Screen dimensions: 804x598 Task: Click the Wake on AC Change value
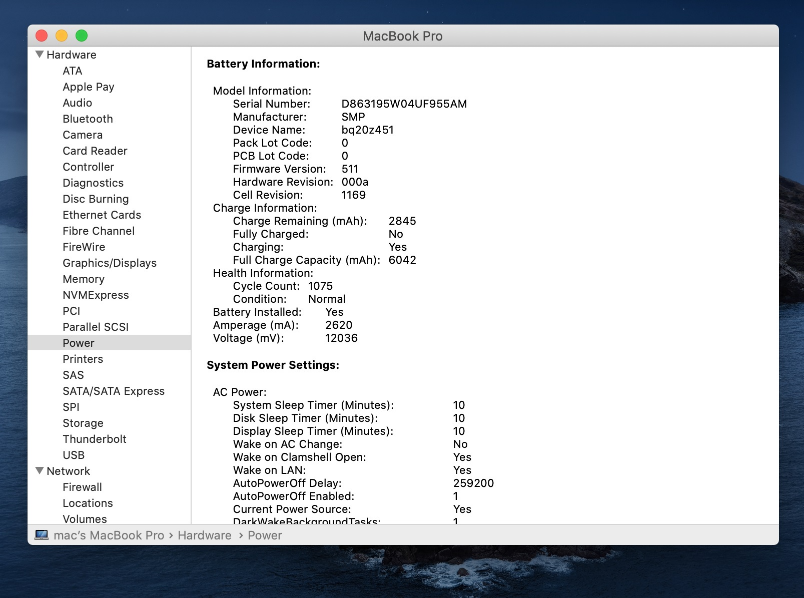click(460, 444)
